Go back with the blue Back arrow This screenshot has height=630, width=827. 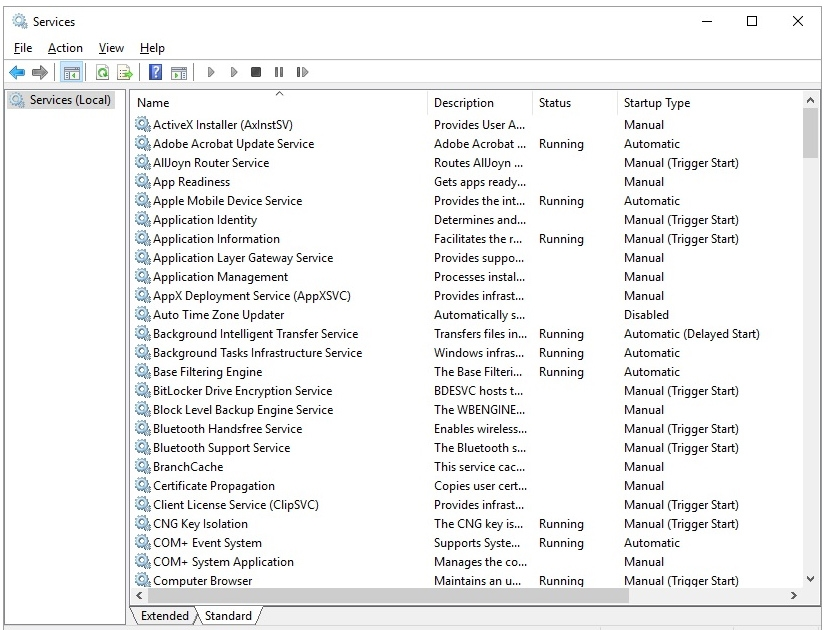[x=17, y=72]
